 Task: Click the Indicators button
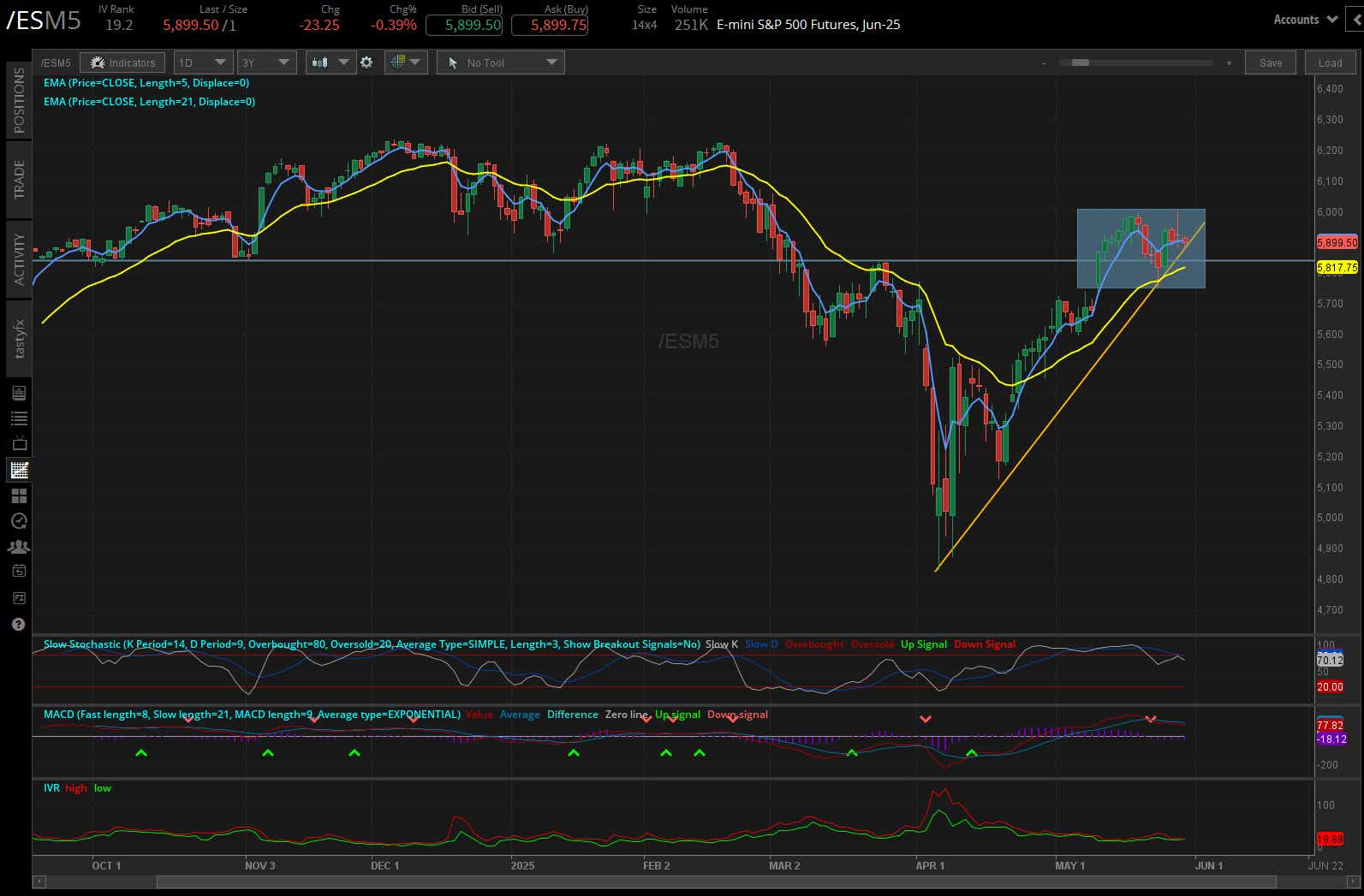coord(122,62)
